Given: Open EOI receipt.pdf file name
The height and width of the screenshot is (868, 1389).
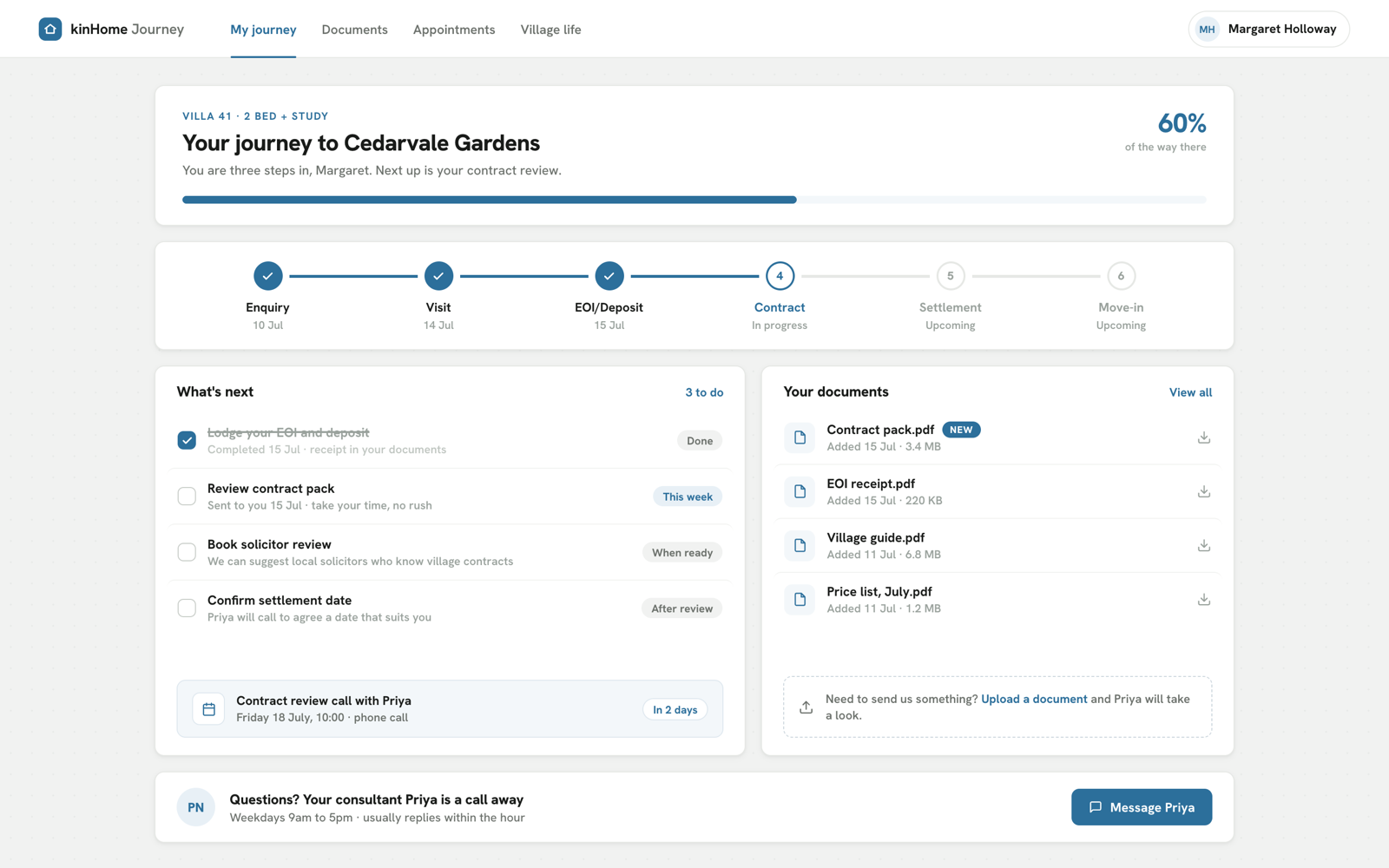Looking at the screenshot, I should tap(871, 483).
